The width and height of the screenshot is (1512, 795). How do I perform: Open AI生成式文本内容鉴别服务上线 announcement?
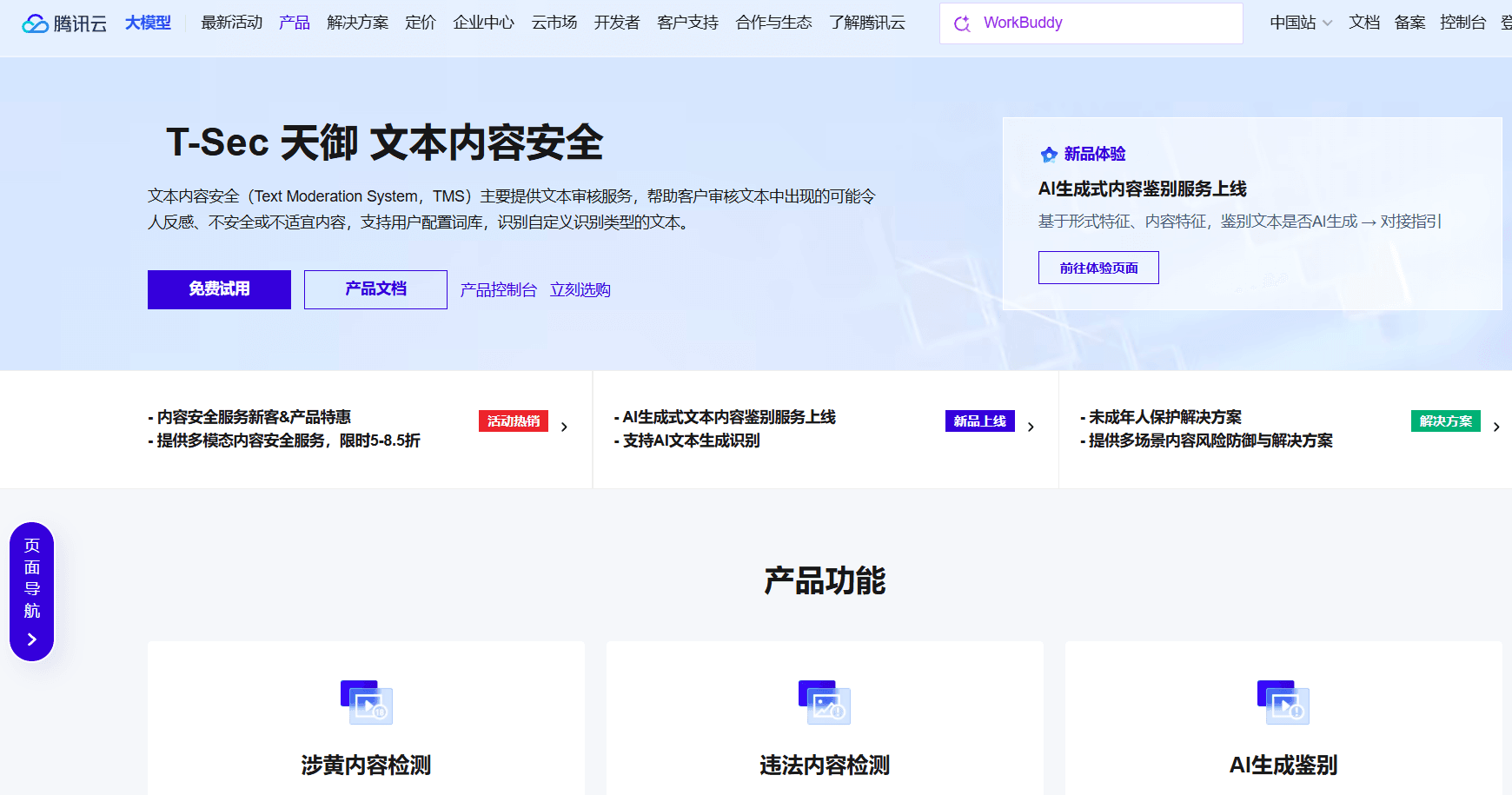coord(725,417)
